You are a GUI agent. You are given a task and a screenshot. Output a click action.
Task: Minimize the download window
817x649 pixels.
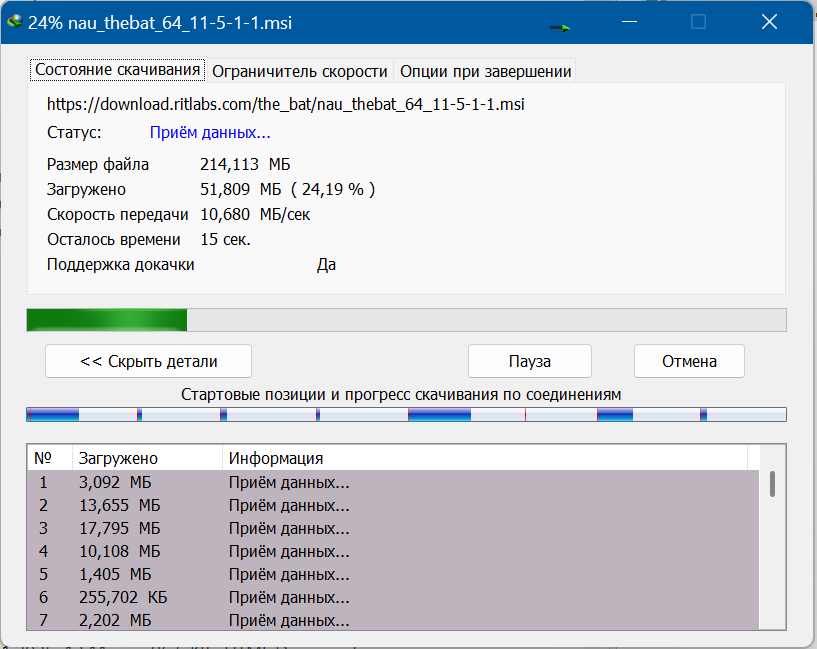tap(629, 22)
